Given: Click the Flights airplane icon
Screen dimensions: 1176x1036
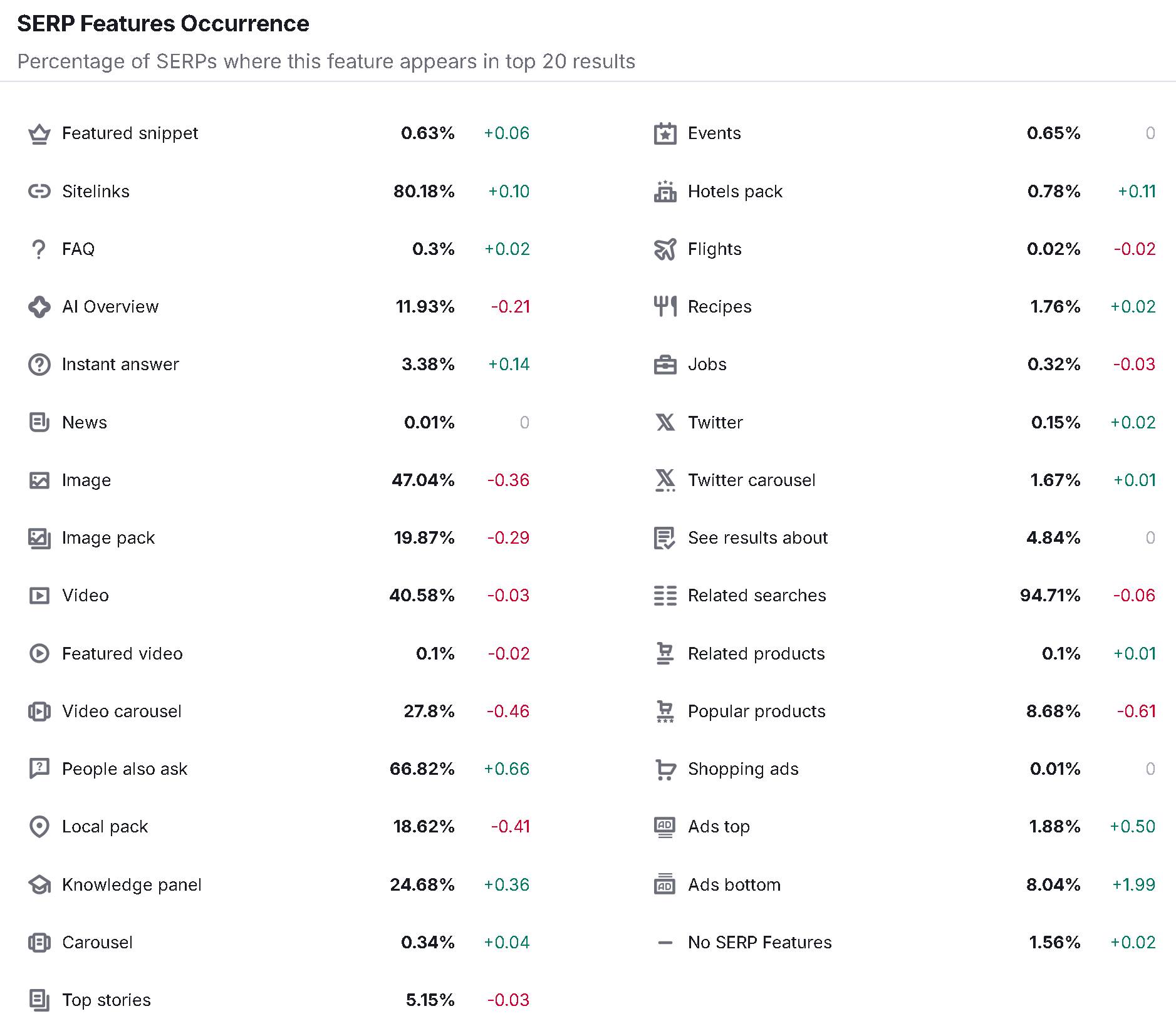Looking at the screenshot, I should click(665, 249).
